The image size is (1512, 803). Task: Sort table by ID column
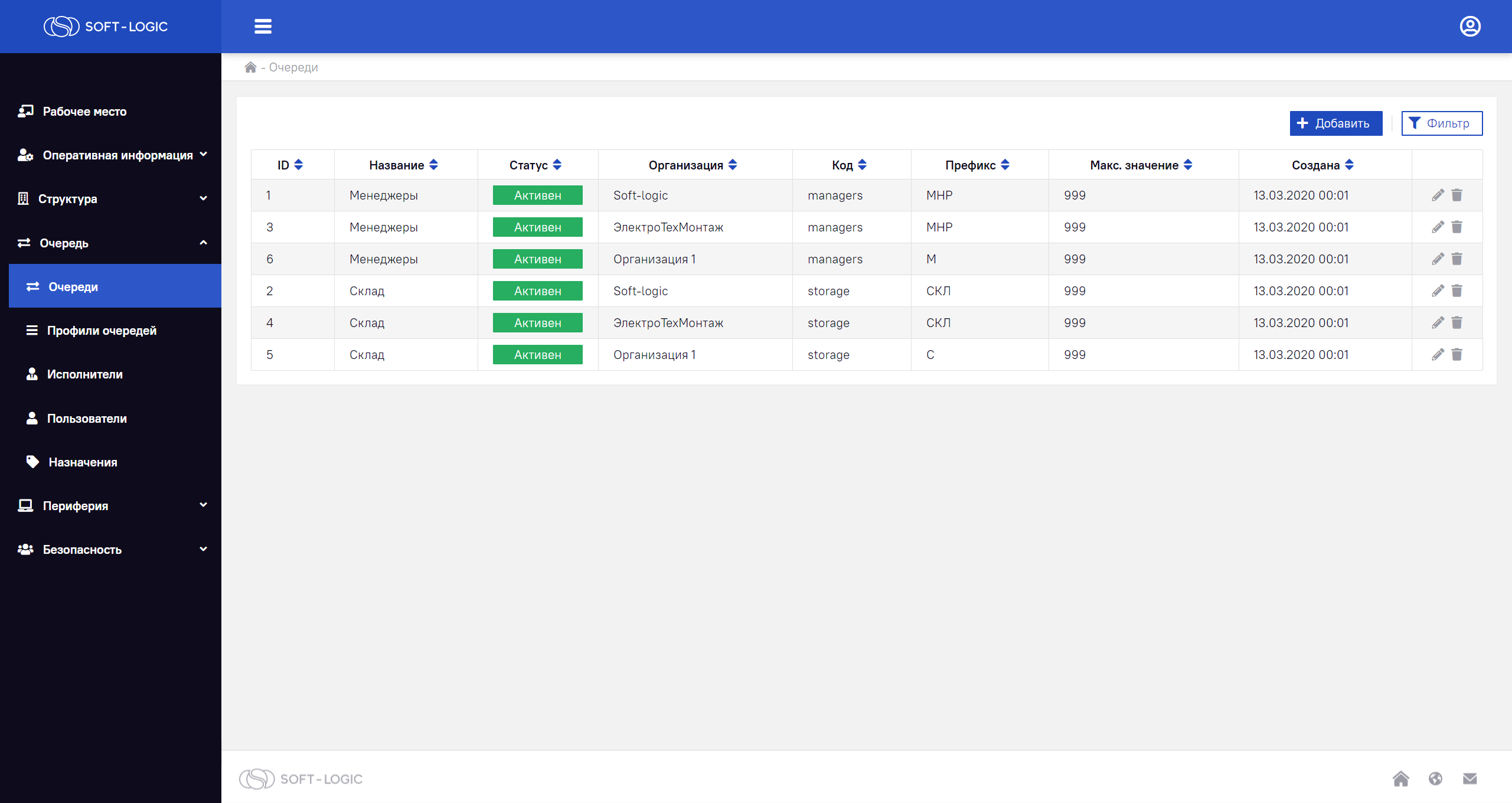coord(299,165)
